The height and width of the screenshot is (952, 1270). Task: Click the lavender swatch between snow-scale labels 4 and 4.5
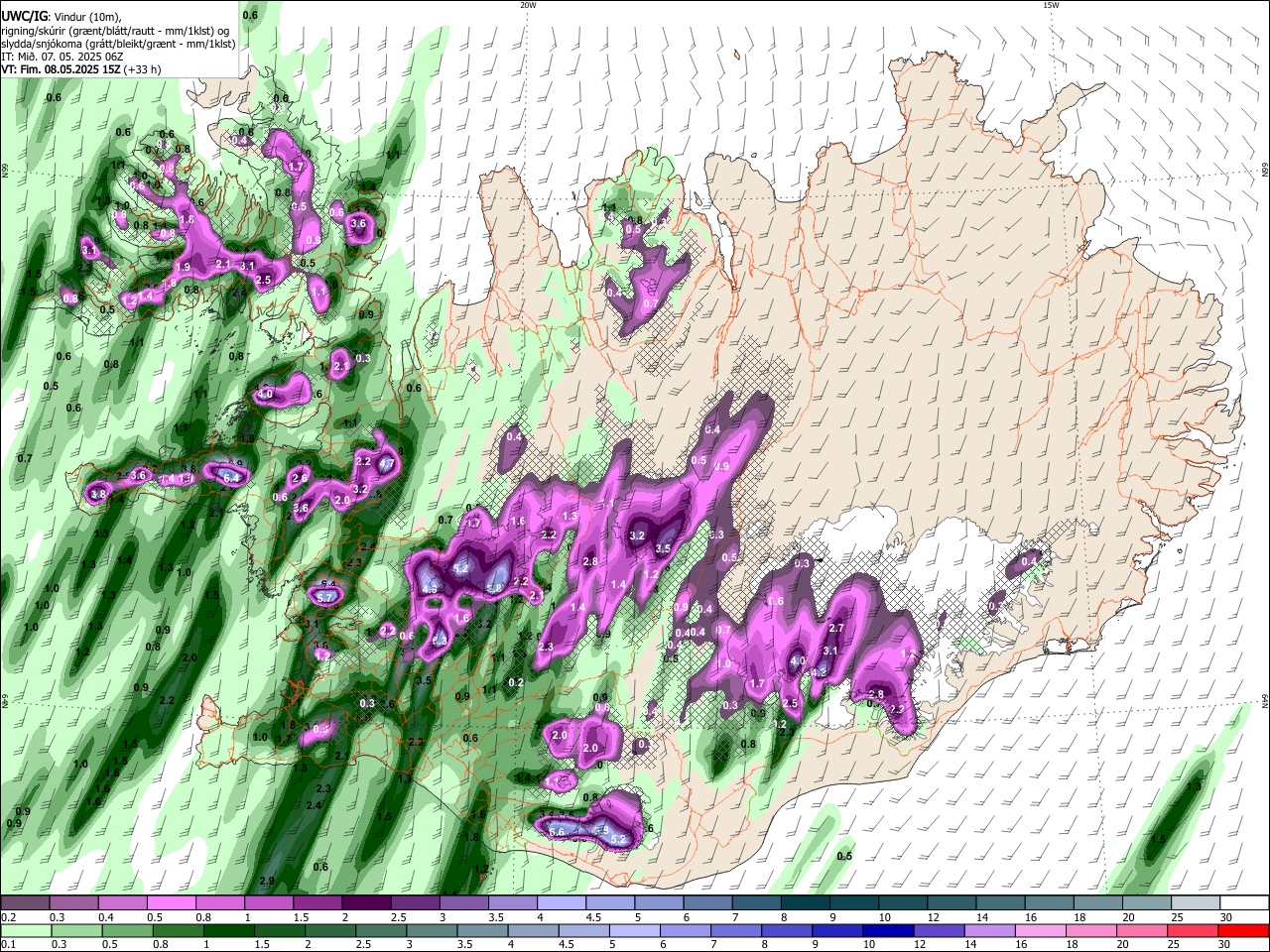point(562,903)
